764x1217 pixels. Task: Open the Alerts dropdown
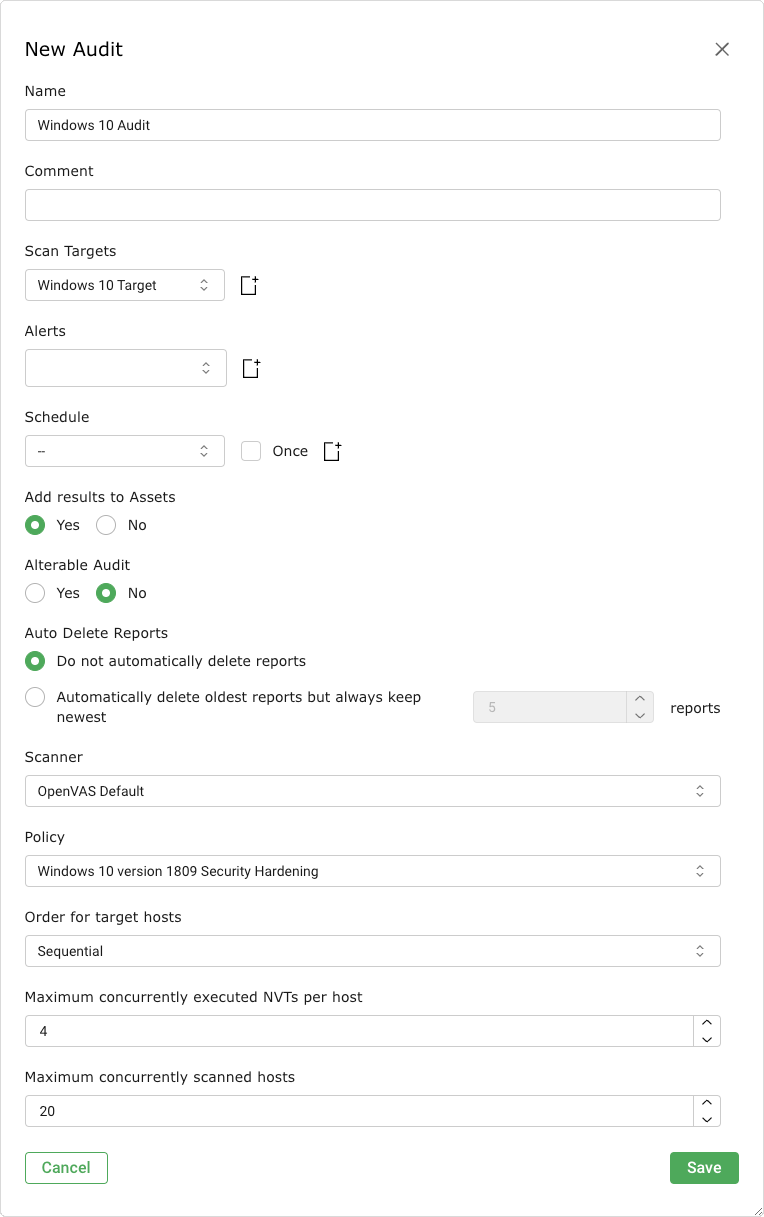(124, 368)
